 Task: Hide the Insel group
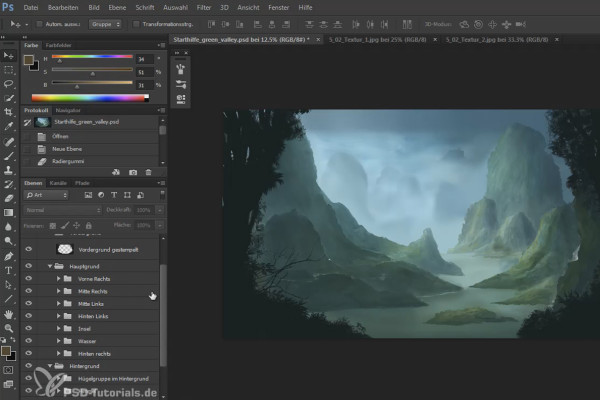[29, 328]
